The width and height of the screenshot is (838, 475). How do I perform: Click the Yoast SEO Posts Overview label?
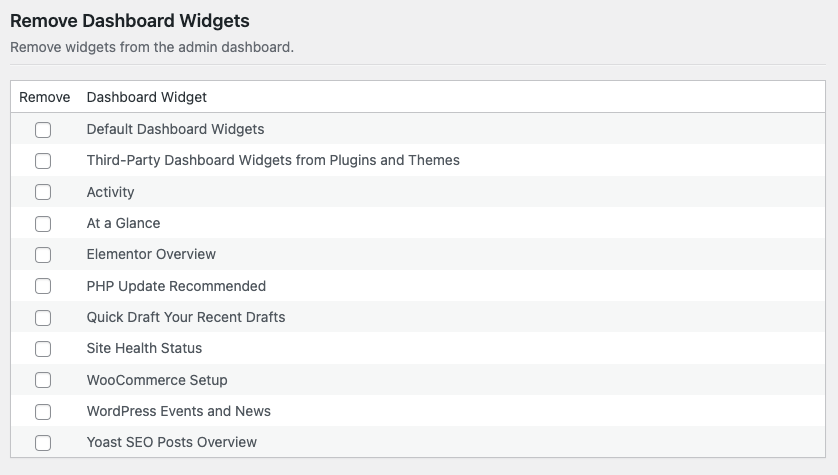(172, 442)
